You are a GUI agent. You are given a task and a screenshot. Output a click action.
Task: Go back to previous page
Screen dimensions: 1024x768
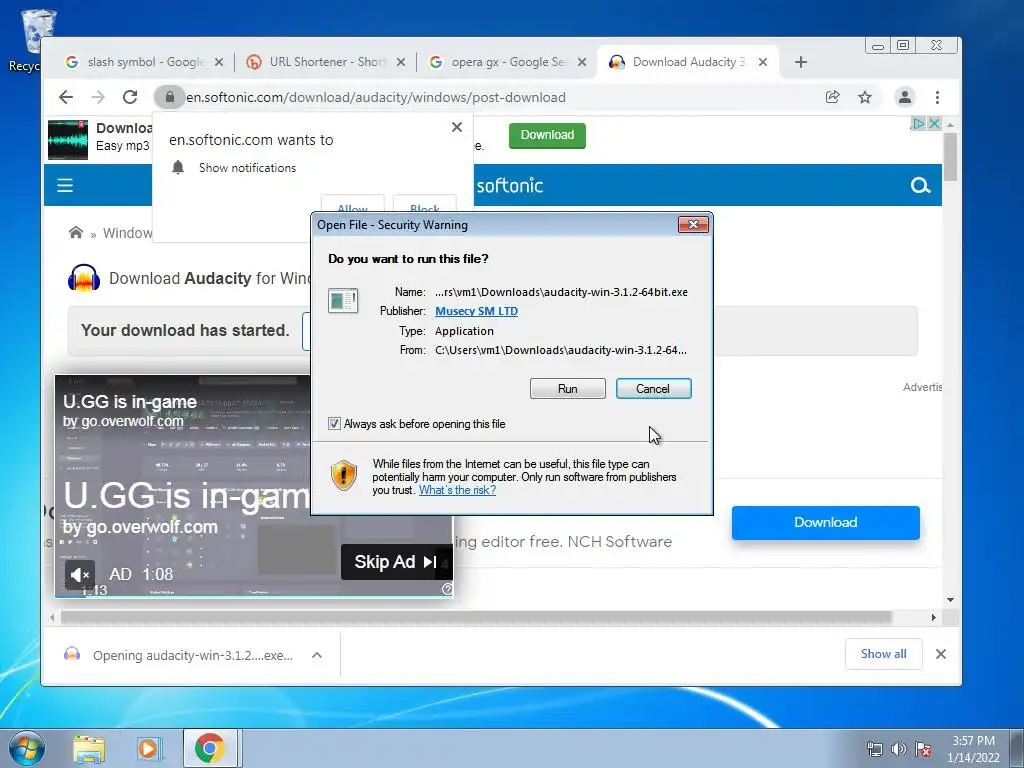click(66, 97)
